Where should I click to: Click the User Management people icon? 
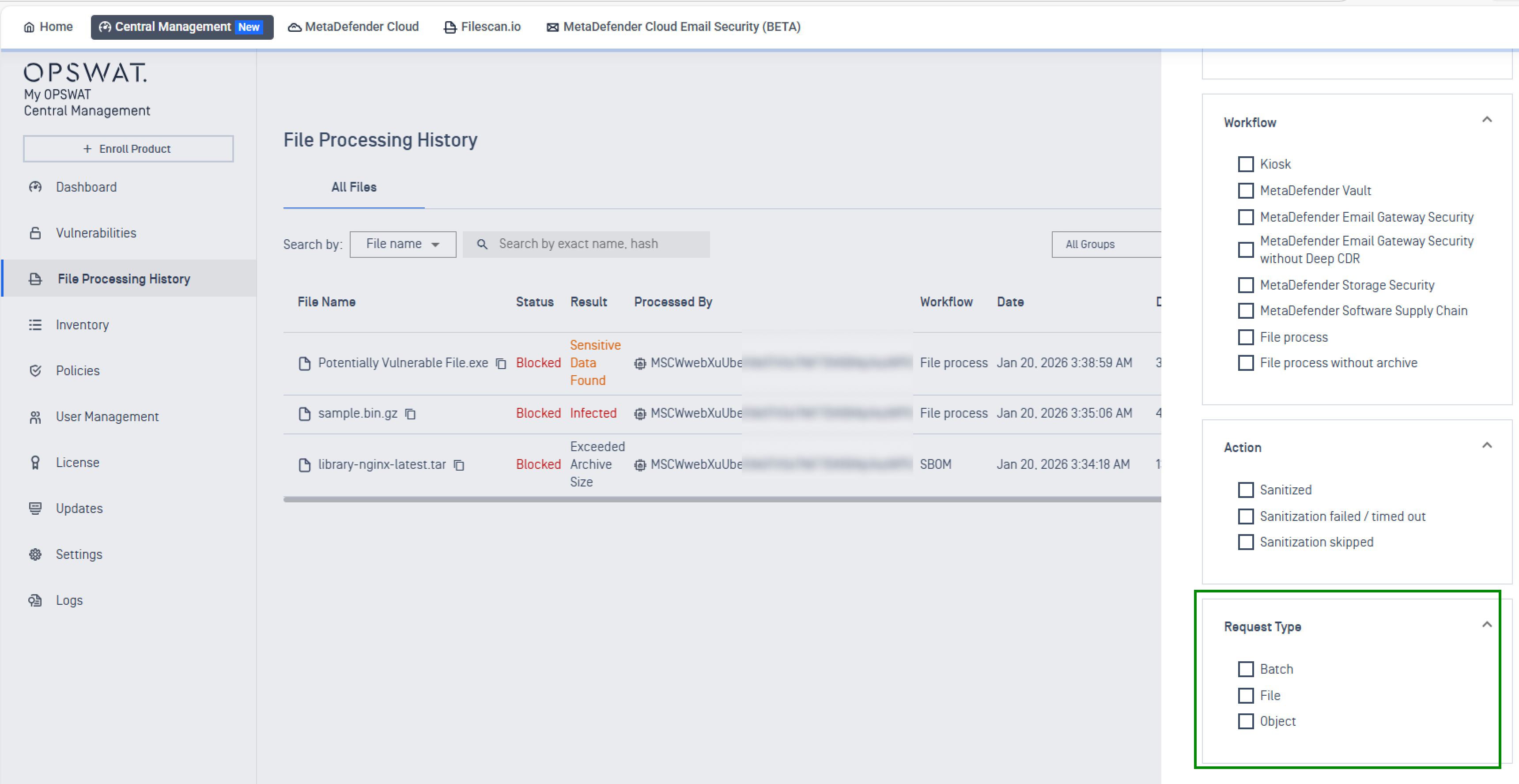tap(35, 417)
